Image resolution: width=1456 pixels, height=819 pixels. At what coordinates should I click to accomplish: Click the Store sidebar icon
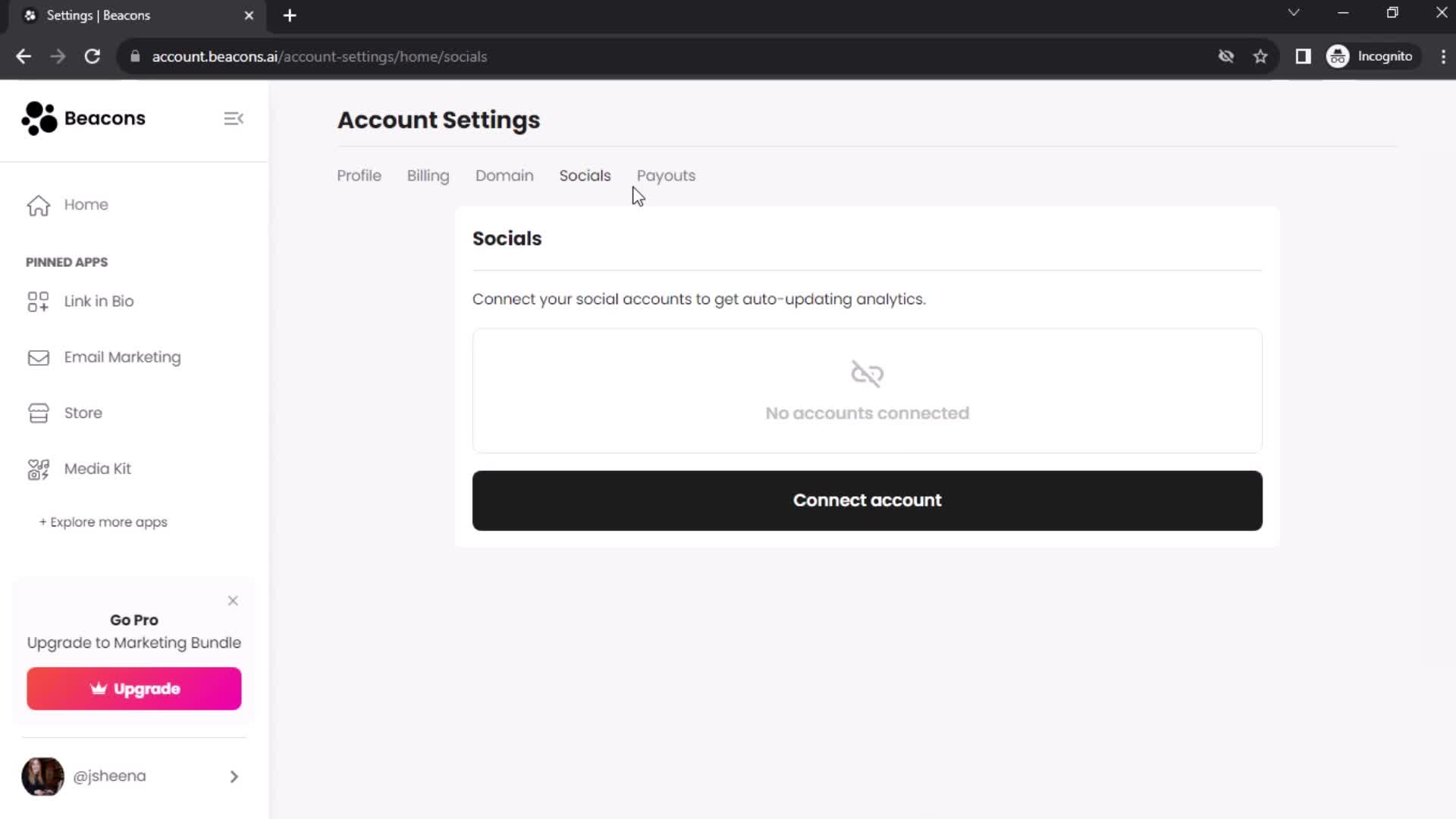38,412
